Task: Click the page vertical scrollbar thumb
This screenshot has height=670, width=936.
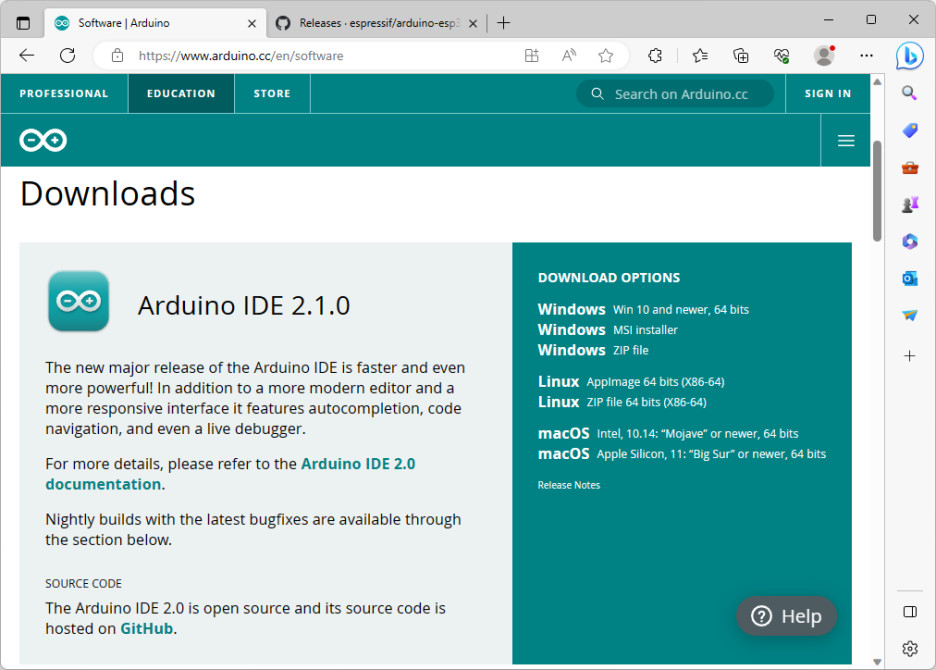Action: click(877, 191)
